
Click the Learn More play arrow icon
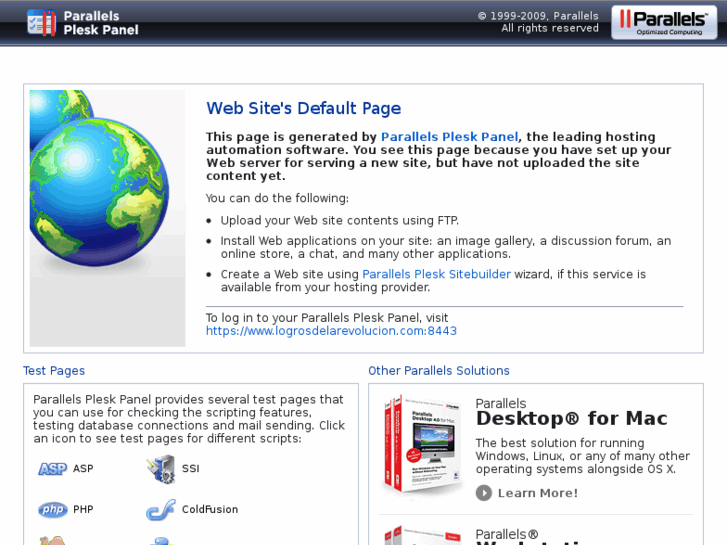click(484, 493)
